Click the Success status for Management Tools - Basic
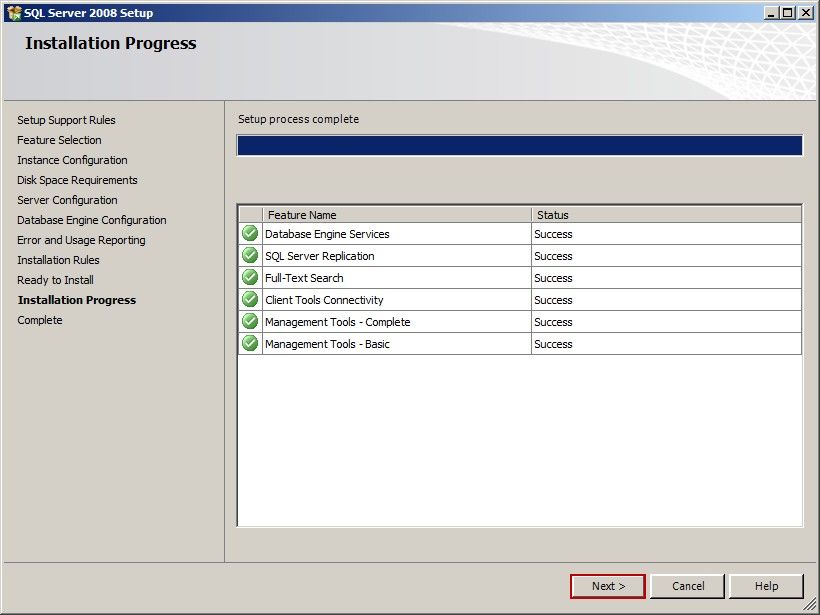The image size is (820, 615). (x=553, y=344)
